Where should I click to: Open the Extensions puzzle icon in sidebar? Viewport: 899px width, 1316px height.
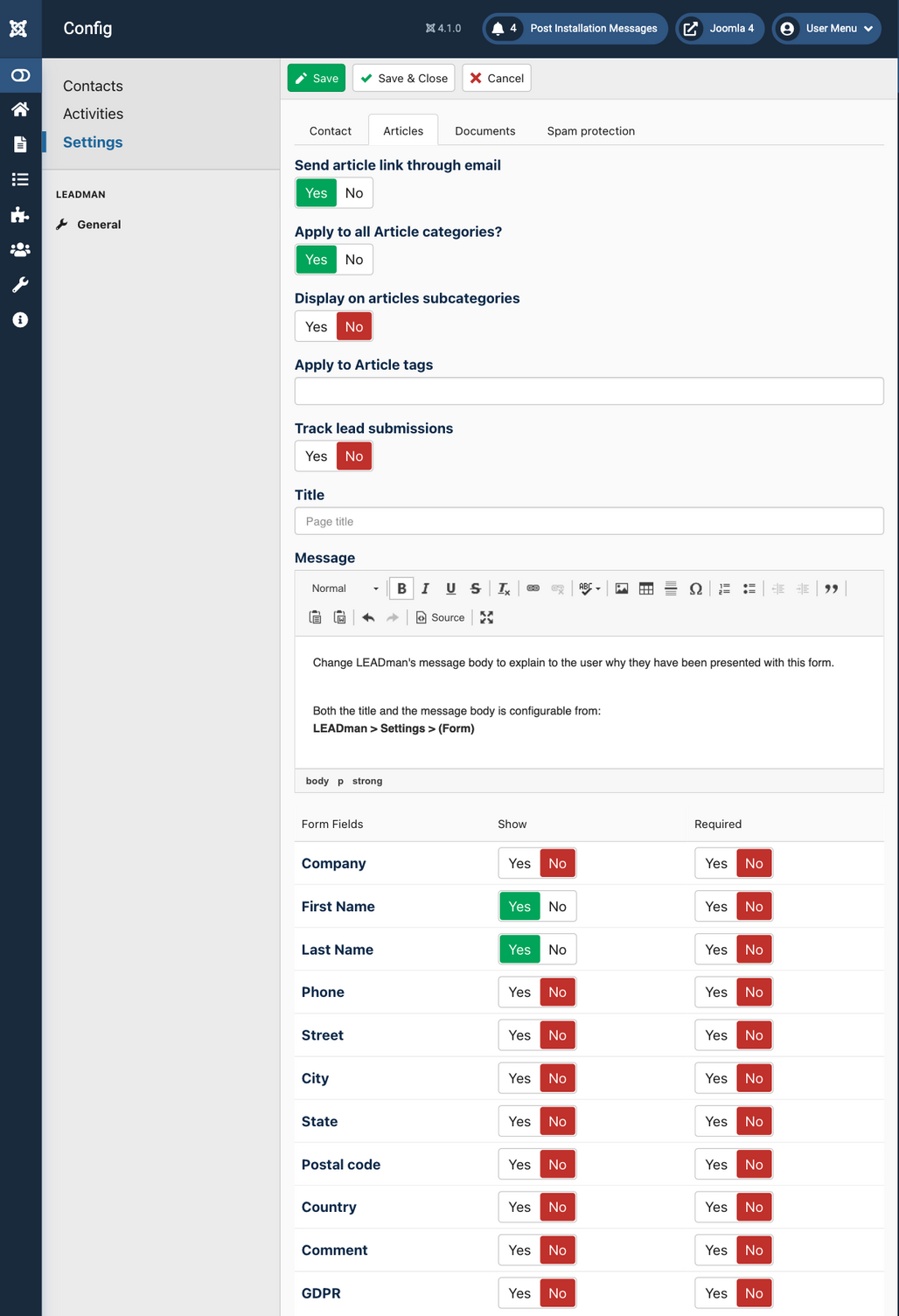click(x=20, y=214)
